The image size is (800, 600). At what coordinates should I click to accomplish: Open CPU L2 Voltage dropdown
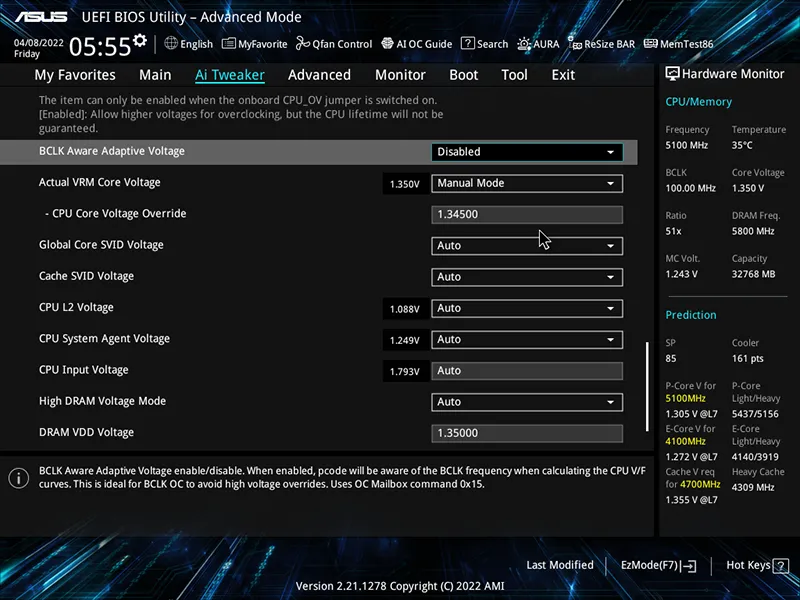(527, 308)
